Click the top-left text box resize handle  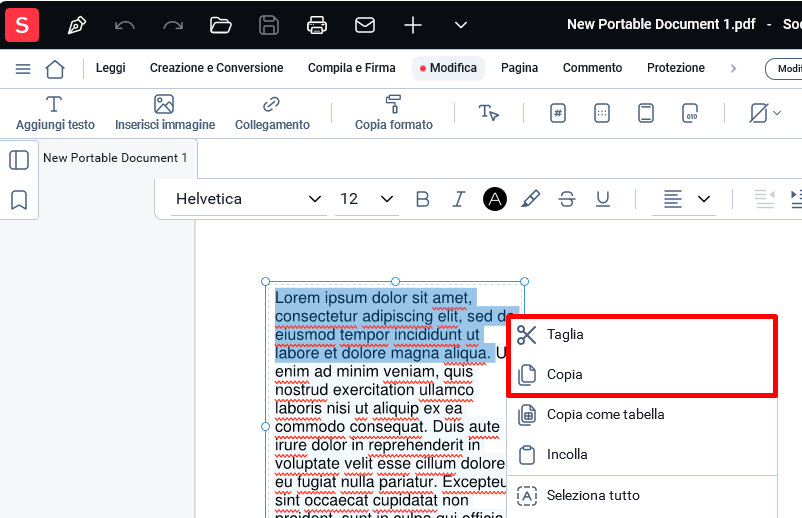(265, 281)
